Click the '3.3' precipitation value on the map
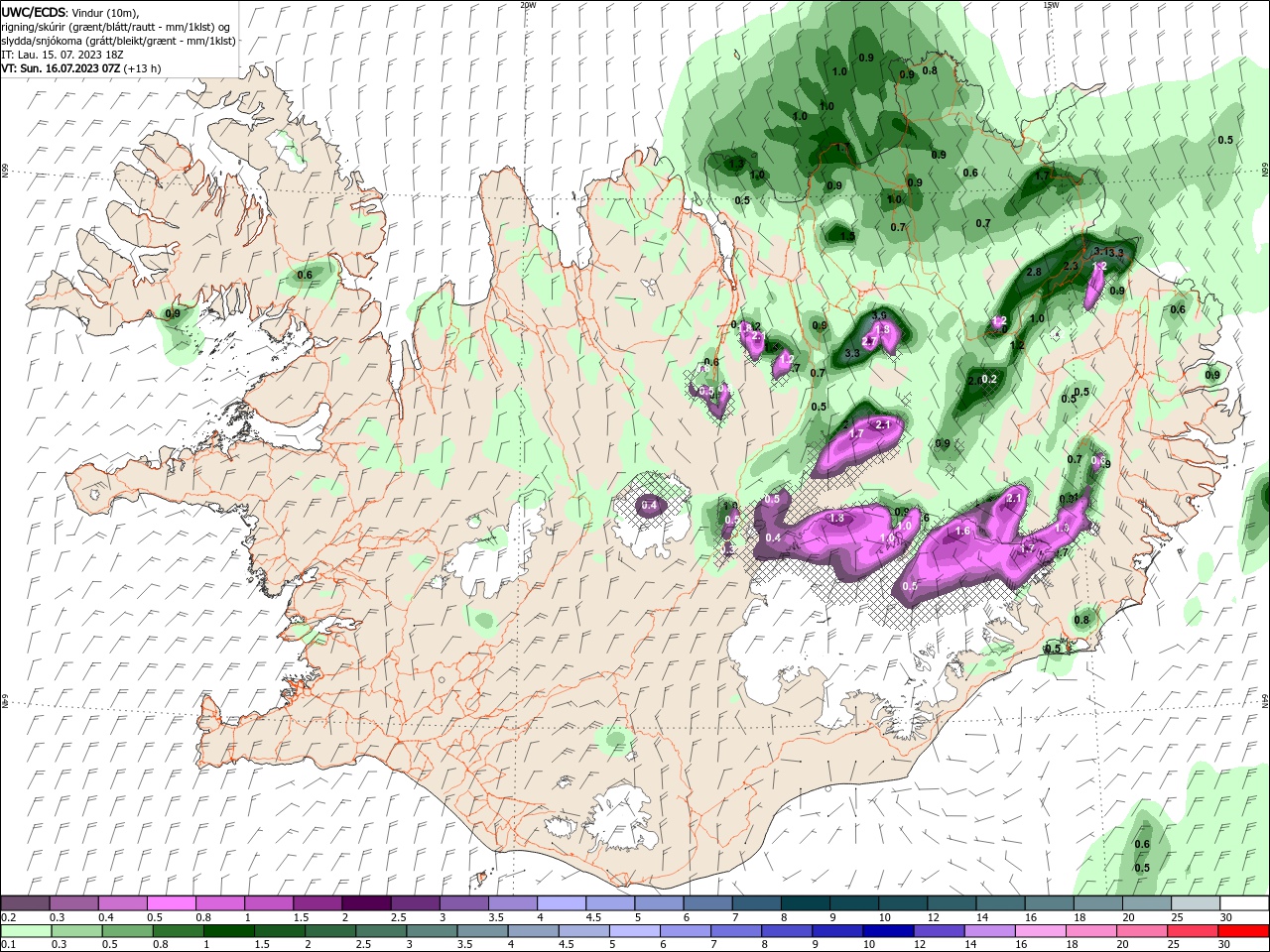Screen dimensions: 1270x952 point(851,353)
